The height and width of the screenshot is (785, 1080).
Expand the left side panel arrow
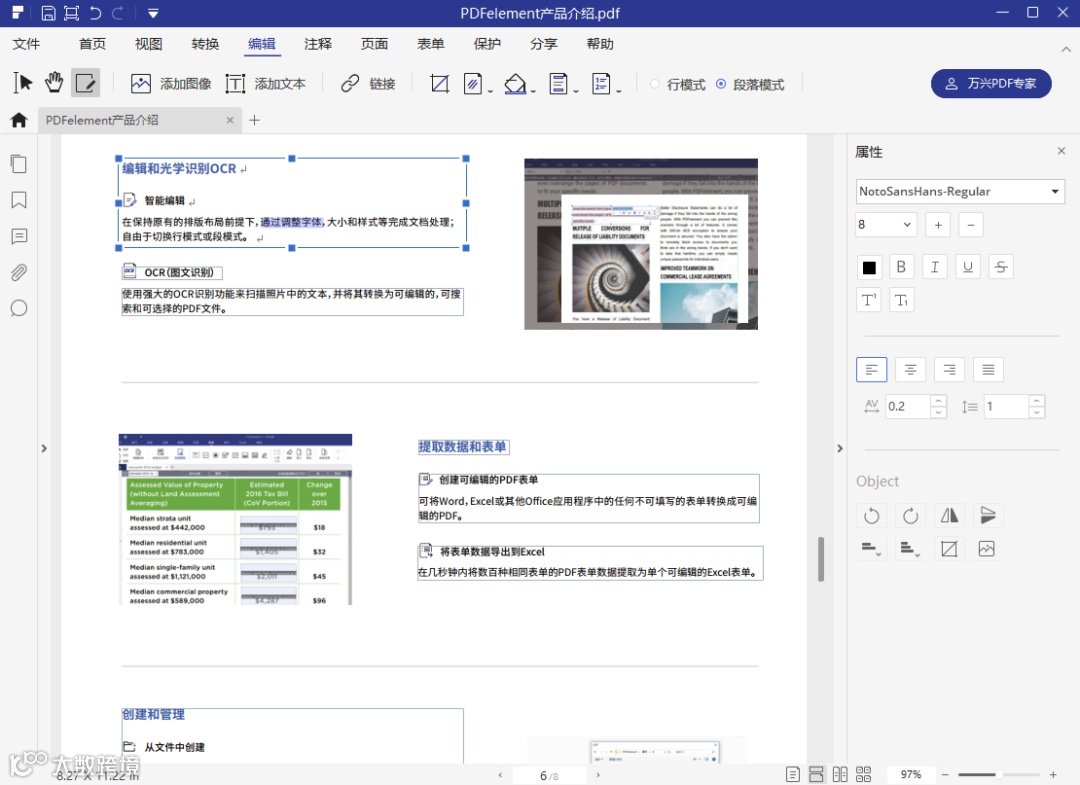point(44,448)
